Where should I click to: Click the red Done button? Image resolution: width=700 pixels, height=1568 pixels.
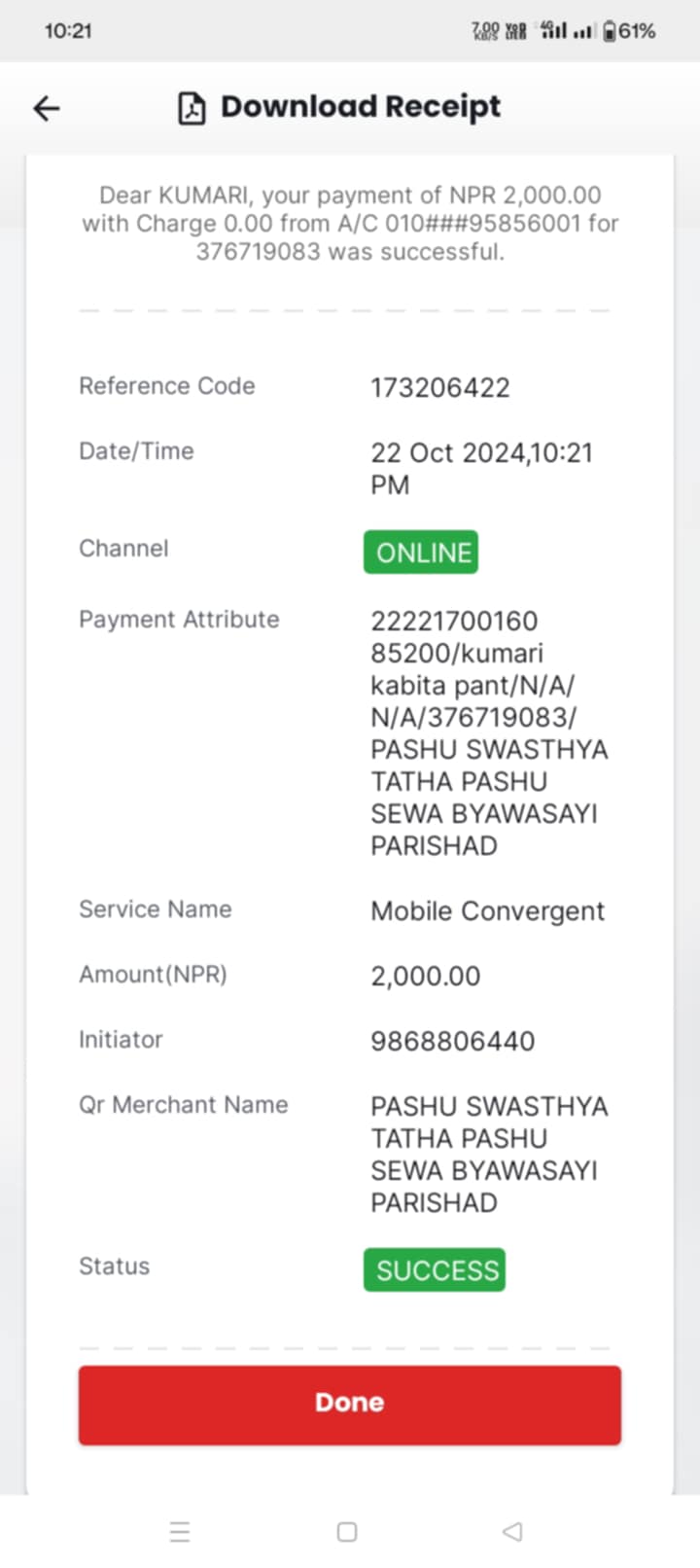[x=350, y=1404]
